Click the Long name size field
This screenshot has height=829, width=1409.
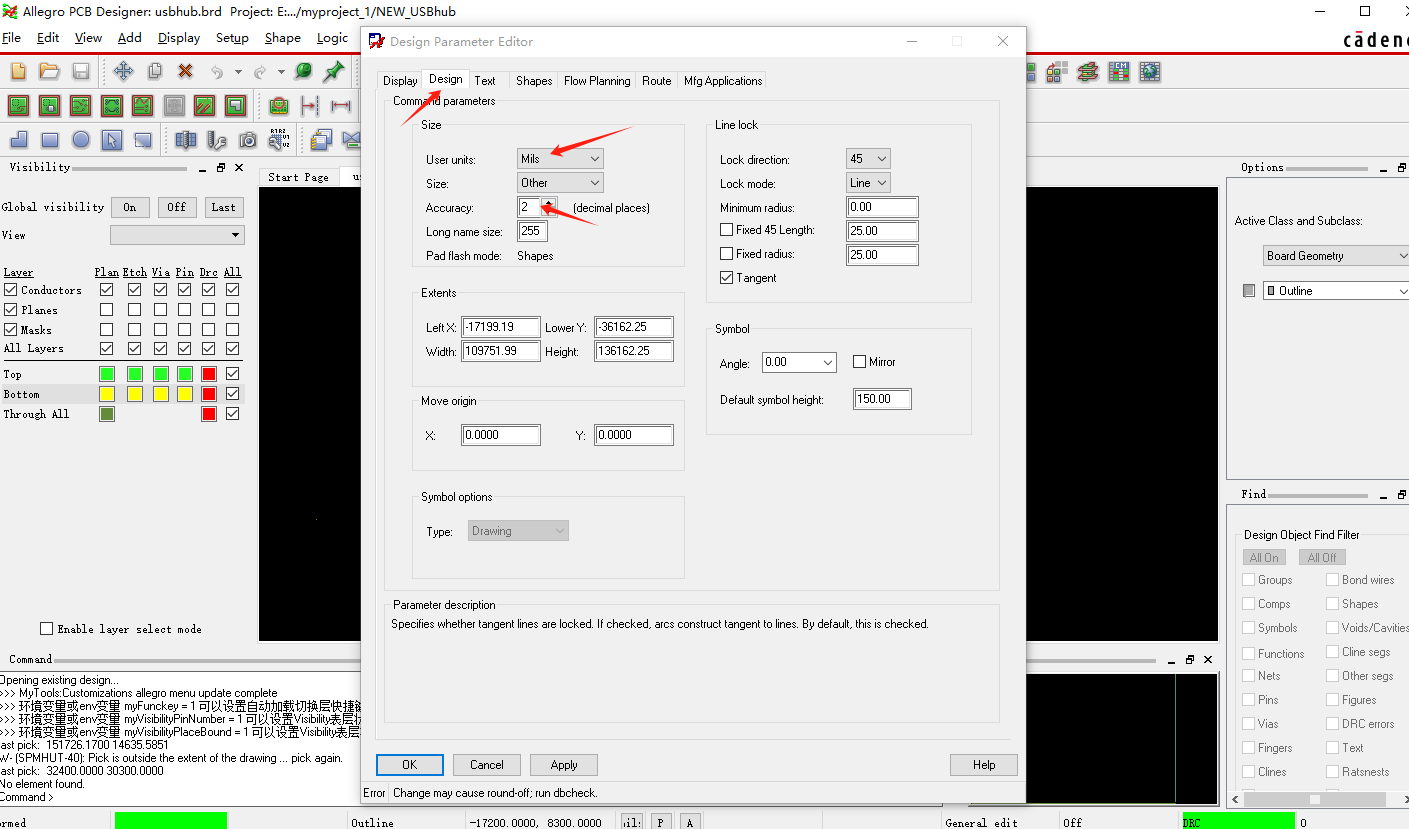click(532, 231)
